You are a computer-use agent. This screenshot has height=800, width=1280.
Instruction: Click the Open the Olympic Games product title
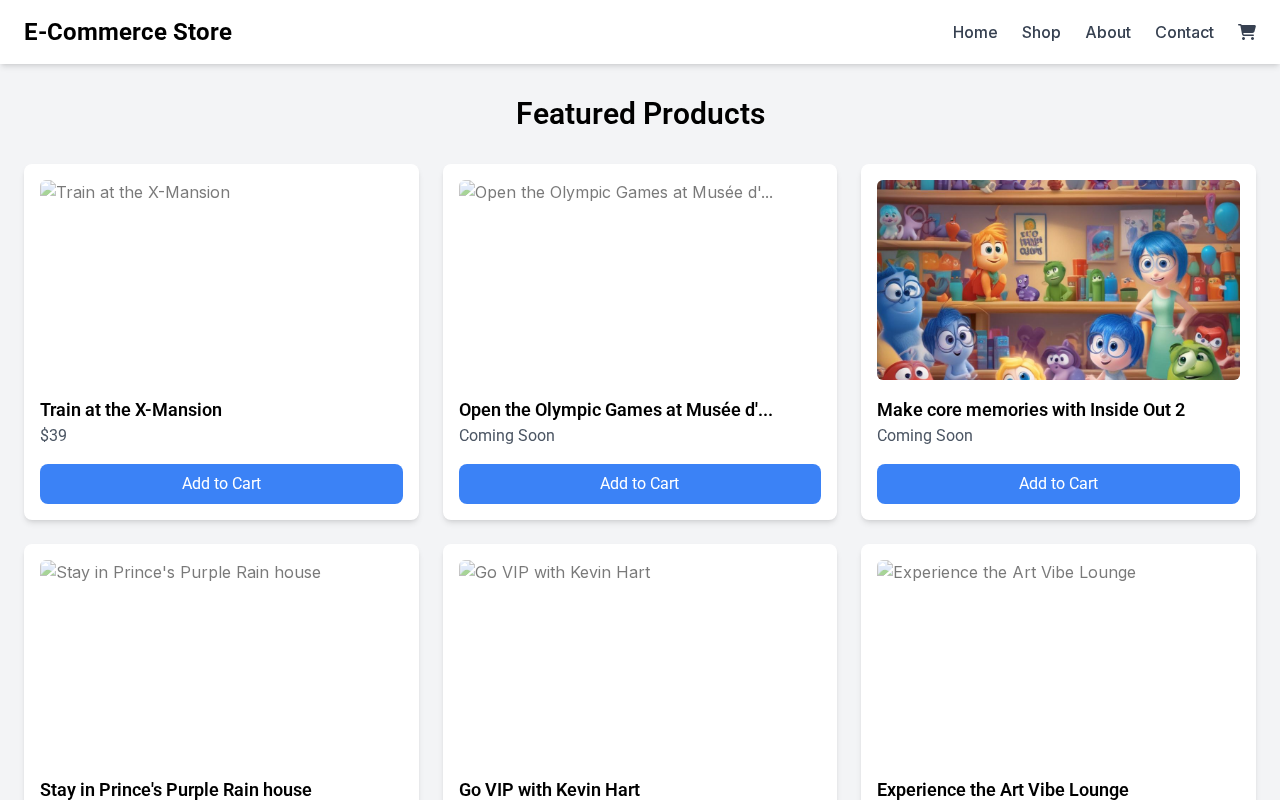615,410
